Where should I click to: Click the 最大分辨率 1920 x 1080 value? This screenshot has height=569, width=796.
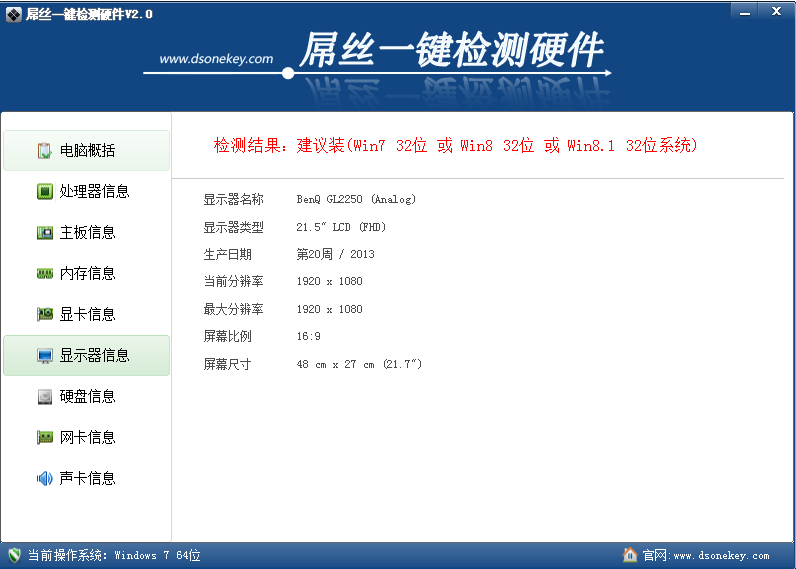click(330, 310)
